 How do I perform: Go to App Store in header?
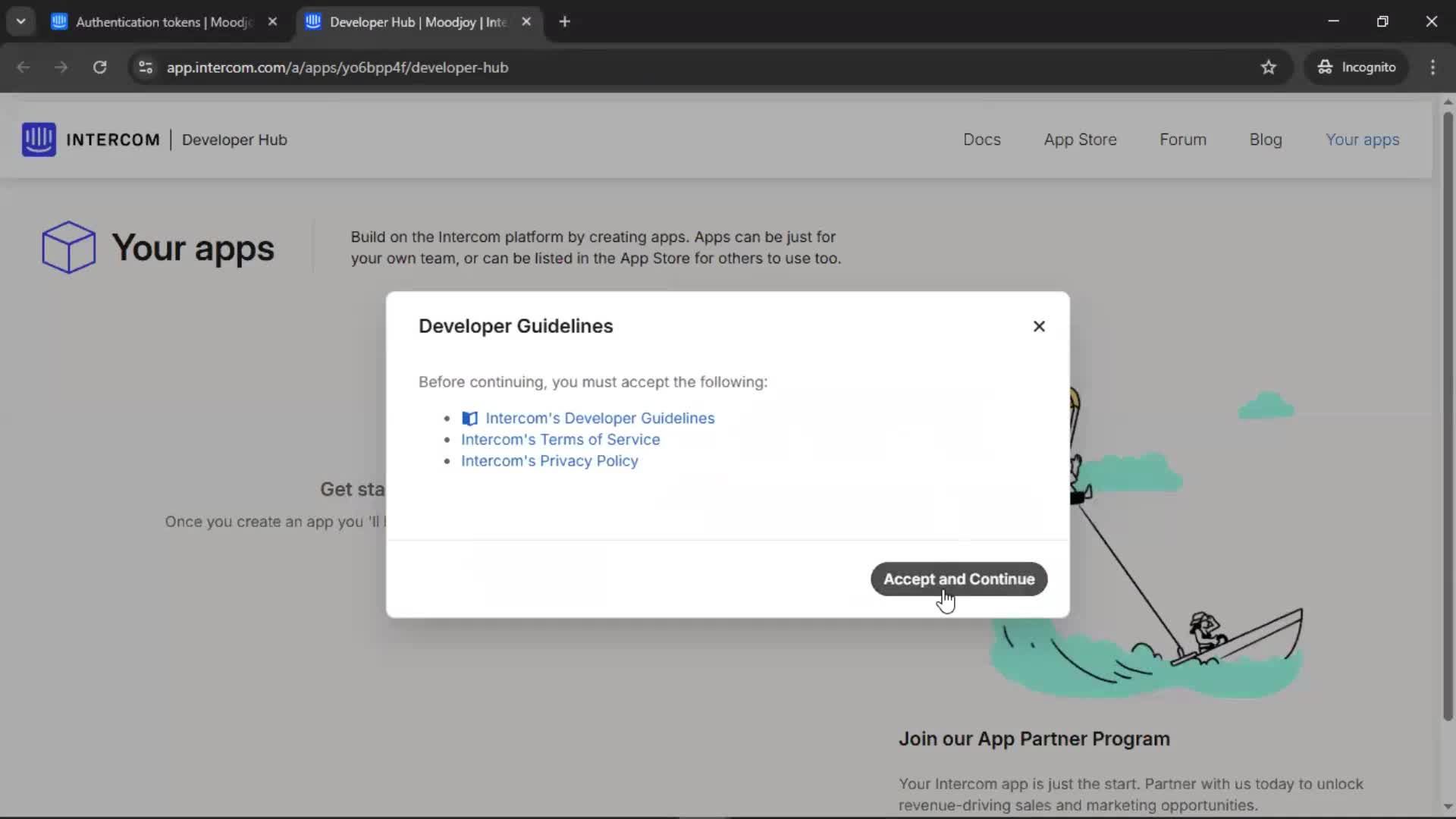click(1080, 140)
